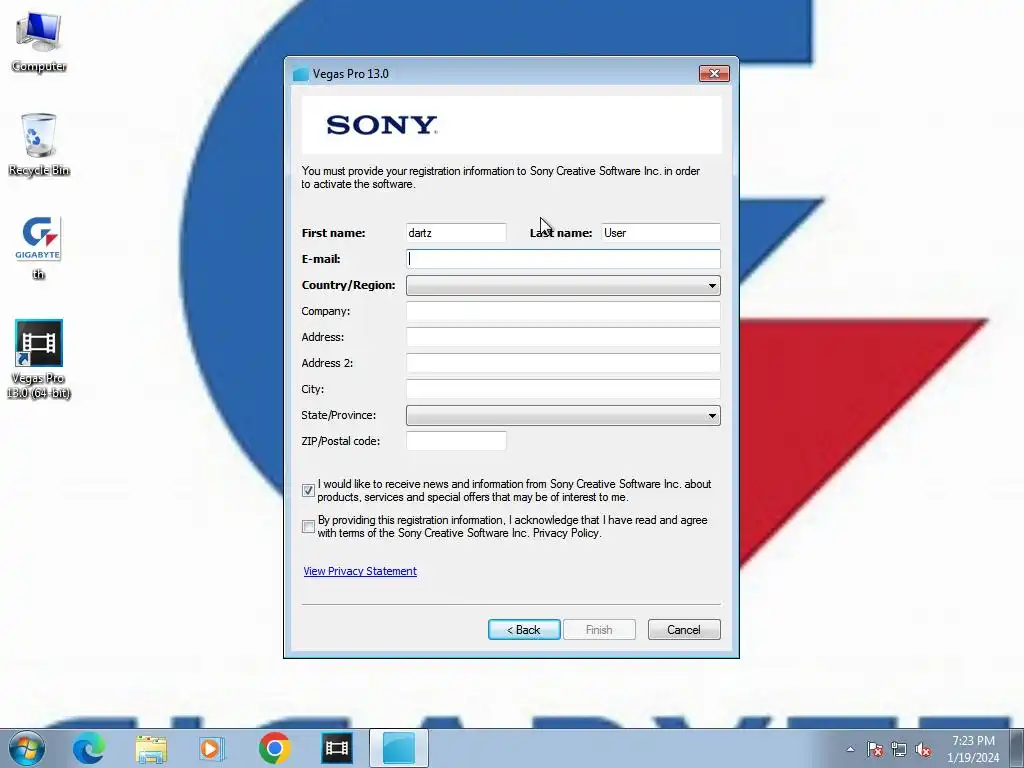Click into the E-mail field
This screenshot has width=1024, height=768.
pos(563,259)
